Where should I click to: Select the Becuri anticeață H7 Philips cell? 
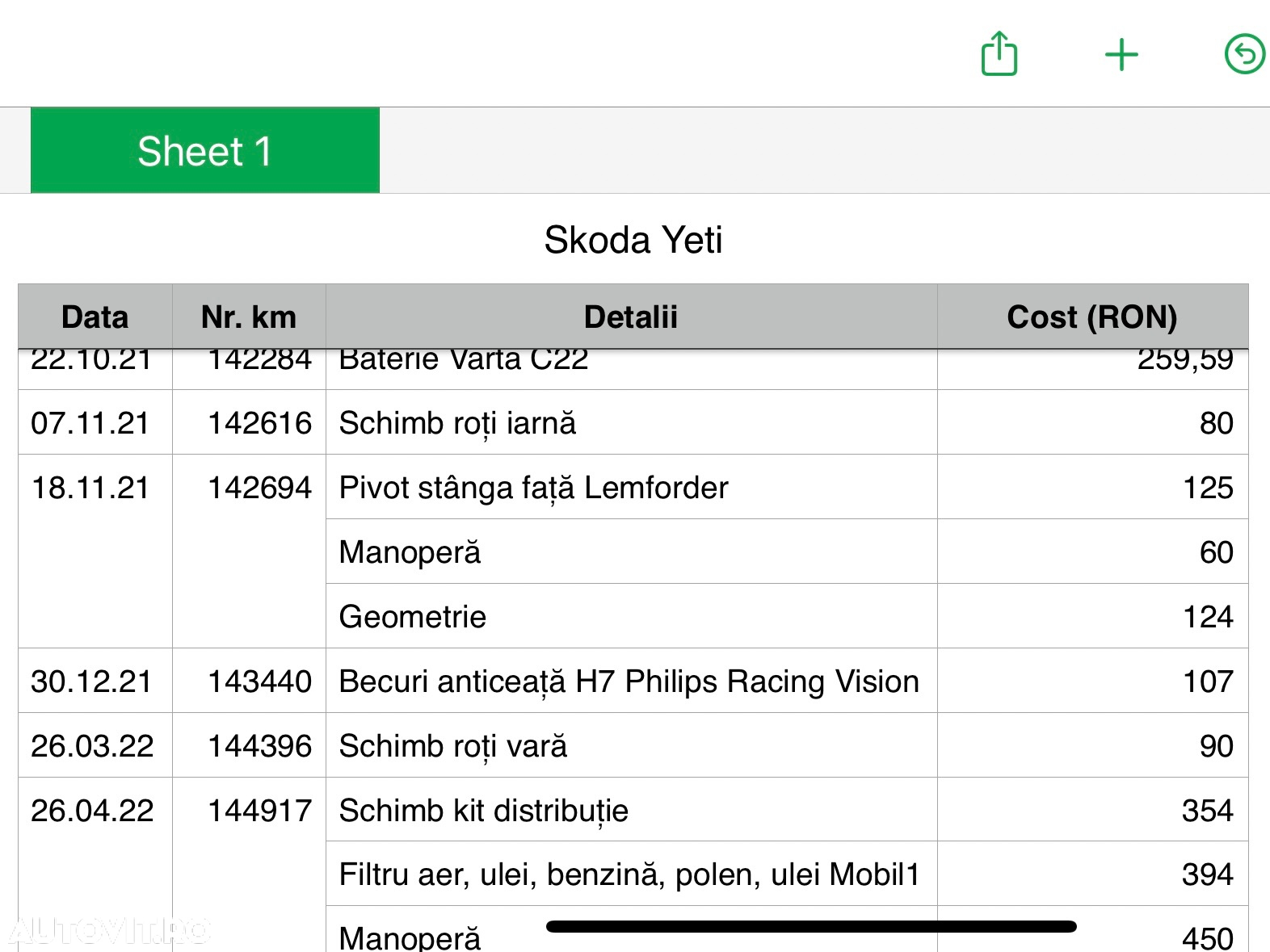click(x=631, y=681)
